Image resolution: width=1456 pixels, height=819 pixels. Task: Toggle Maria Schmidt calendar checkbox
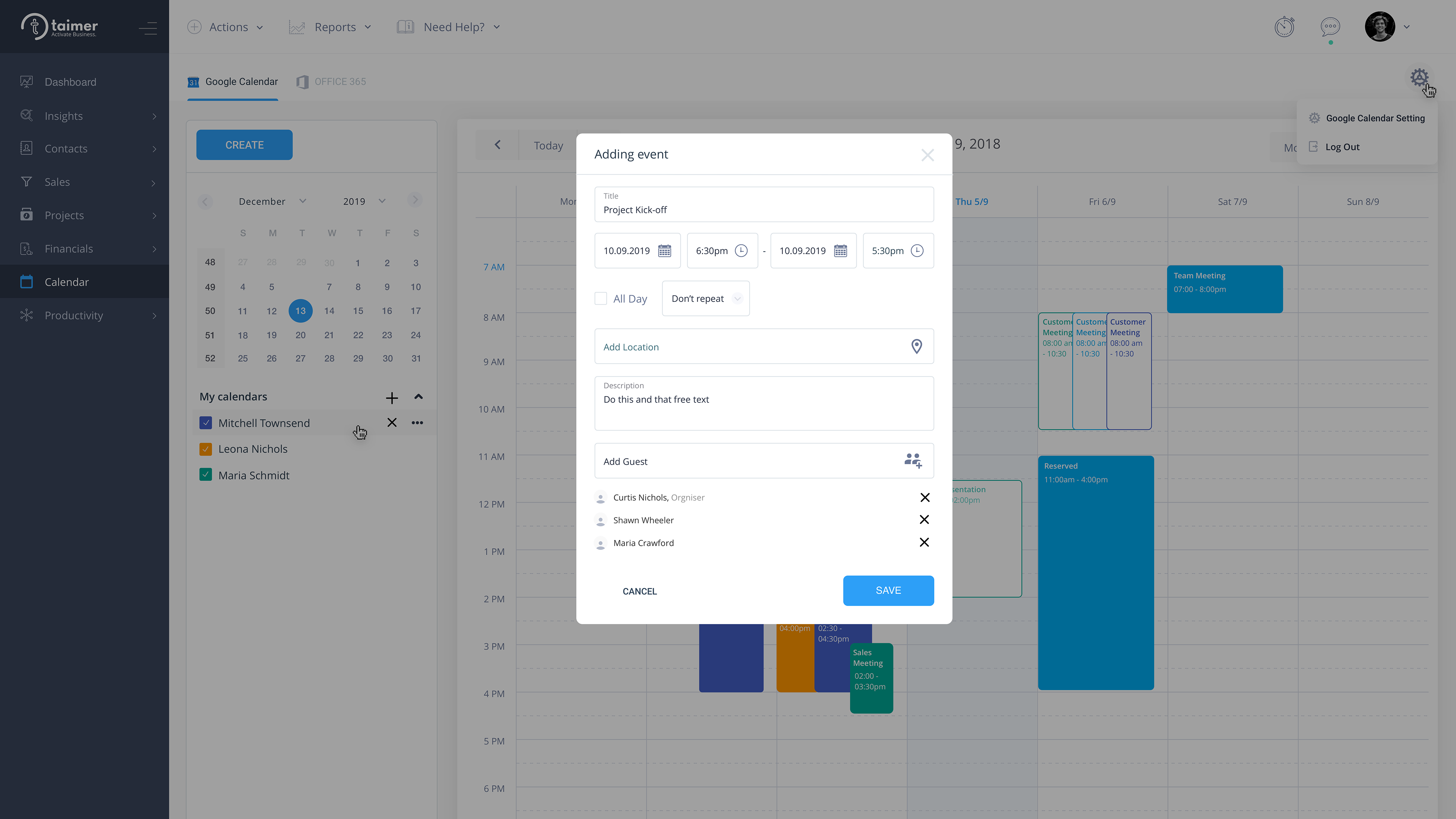point(206,475)
